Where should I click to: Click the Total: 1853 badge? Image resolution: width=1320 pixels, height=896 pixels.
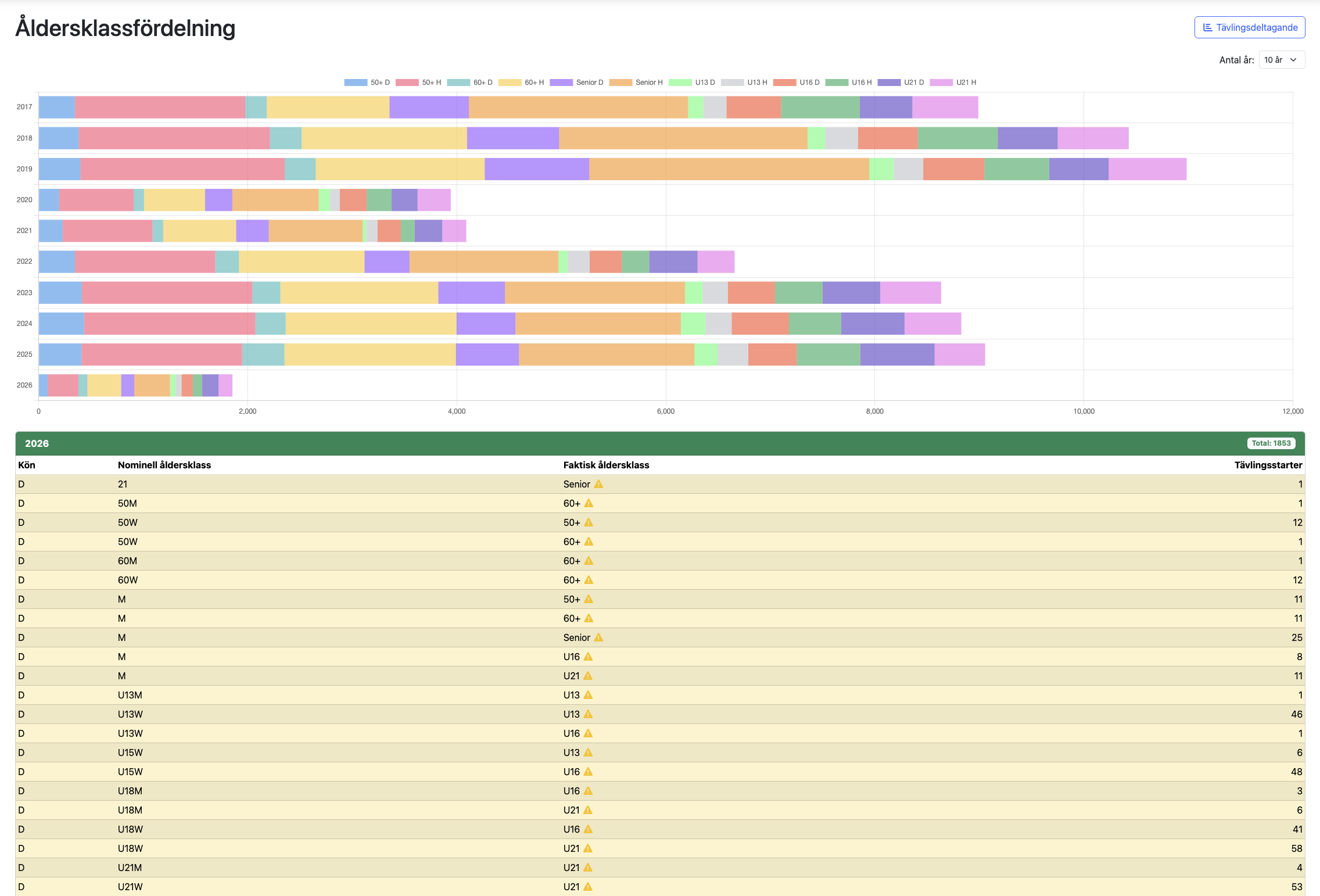[x=1271, y=443]
